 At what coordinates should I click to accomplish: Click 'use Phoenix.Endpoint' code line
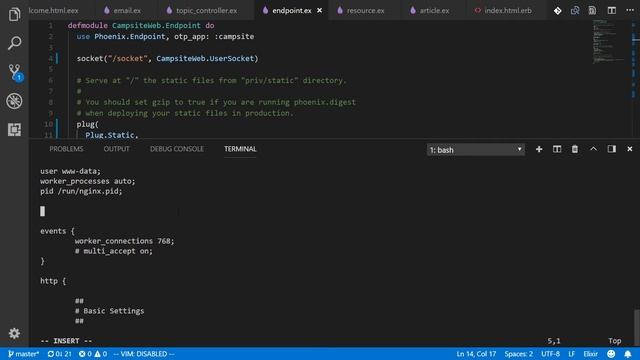tap(165, 36)
